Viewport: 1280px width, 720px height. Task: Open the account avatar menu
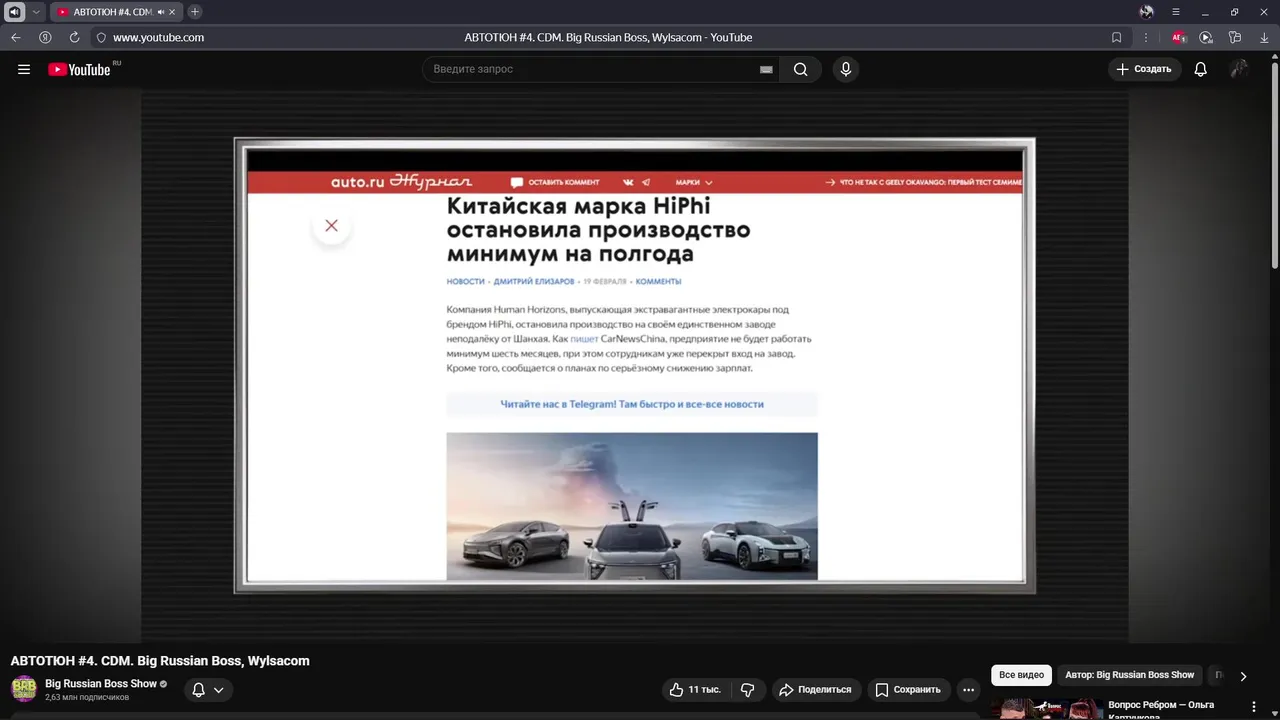click(x=1239, y=69)
